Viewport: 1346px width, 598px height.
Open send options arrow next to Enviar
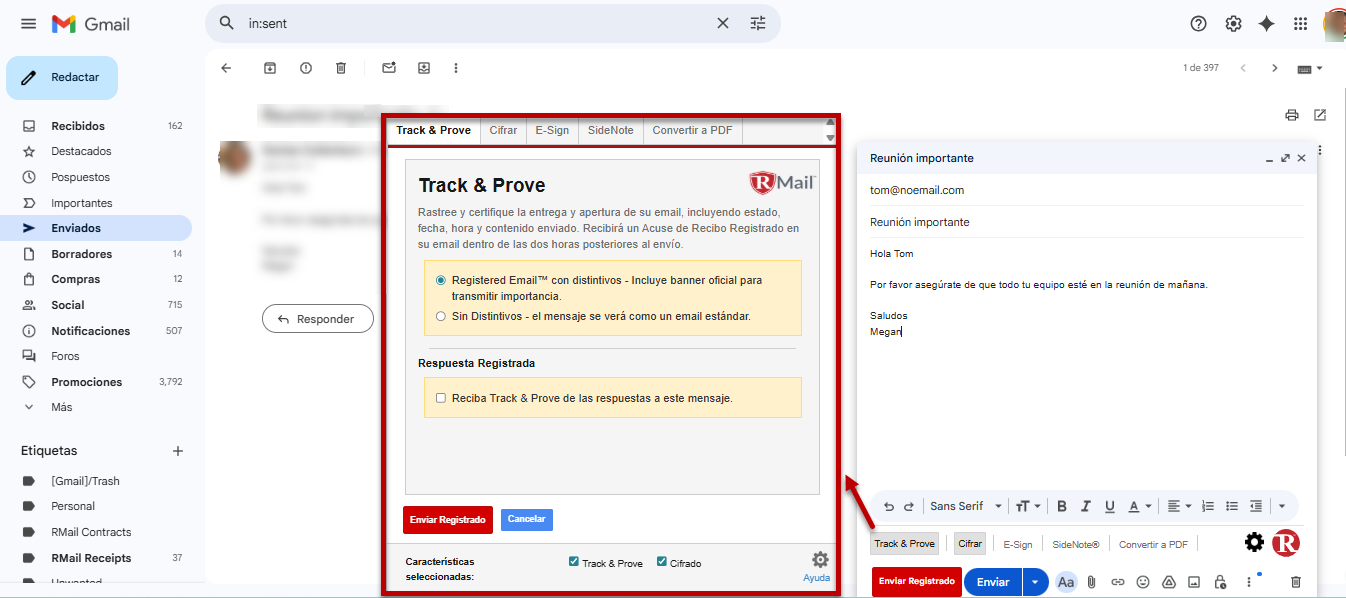1035,582
